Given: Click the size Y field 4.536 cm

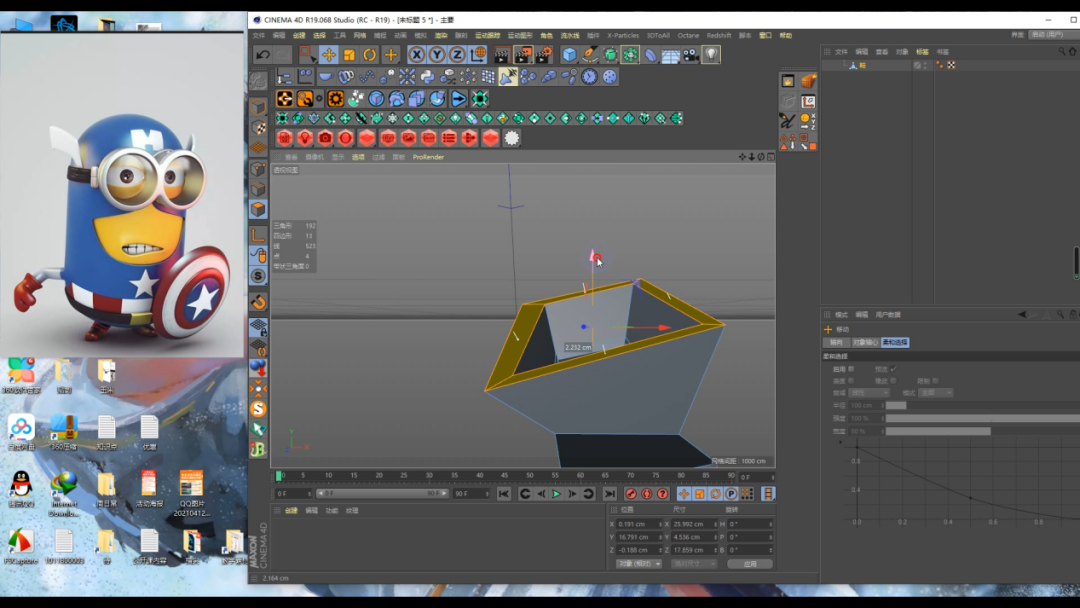Looking at the screenshot, I should 694,537.
